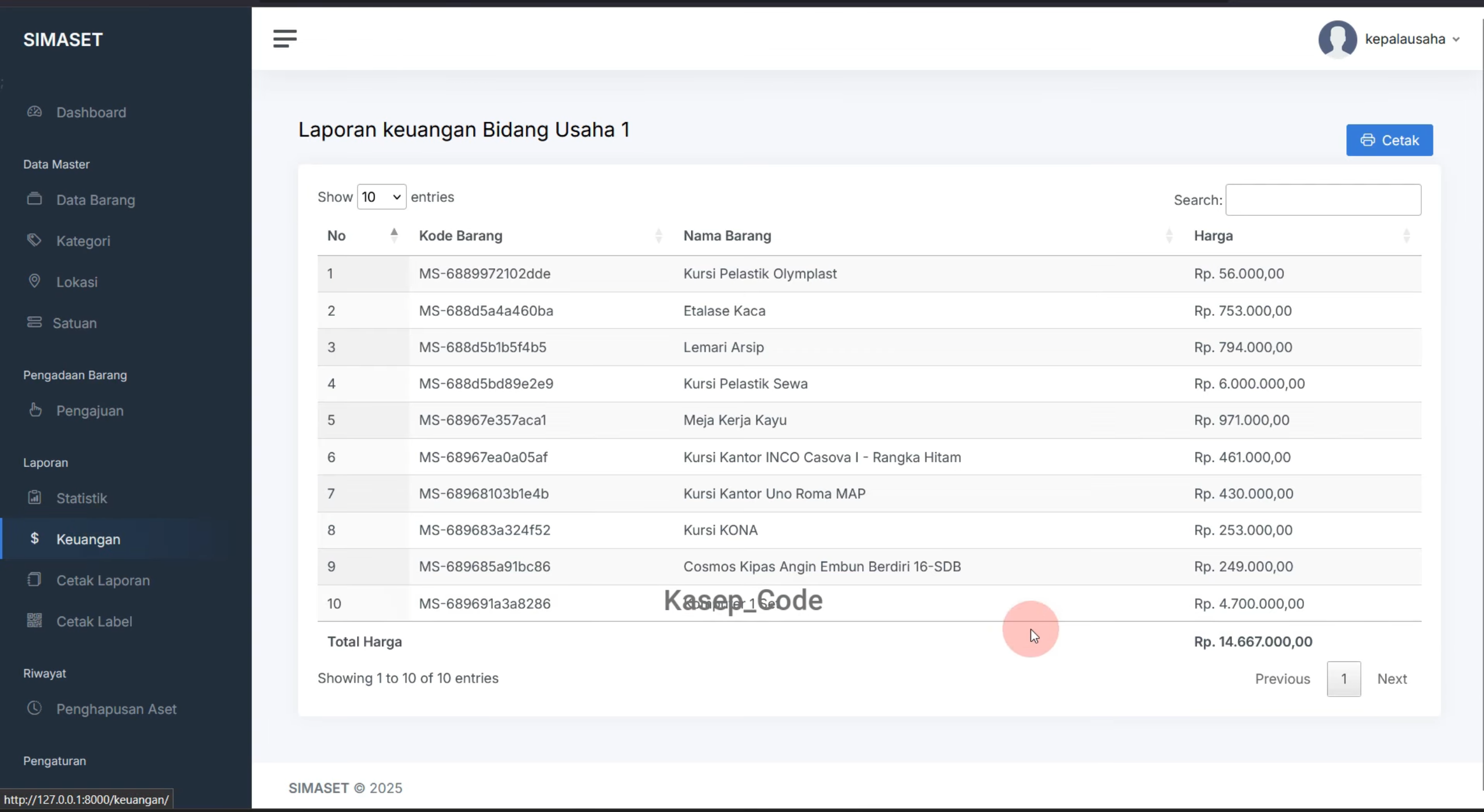Open the Kategori sidebar entry

[x=83, y=241]
